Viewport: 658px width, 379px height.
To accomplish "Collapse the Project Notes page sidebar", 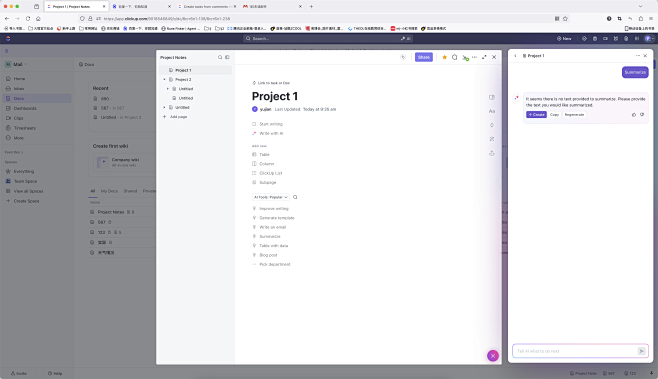I will (227, 57).
